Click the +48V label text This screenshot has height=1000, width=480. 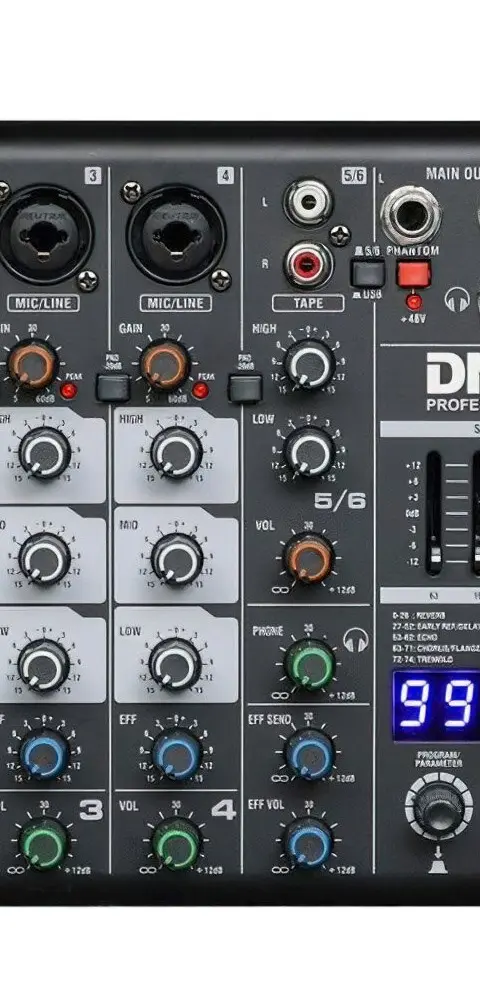[414, 318]
